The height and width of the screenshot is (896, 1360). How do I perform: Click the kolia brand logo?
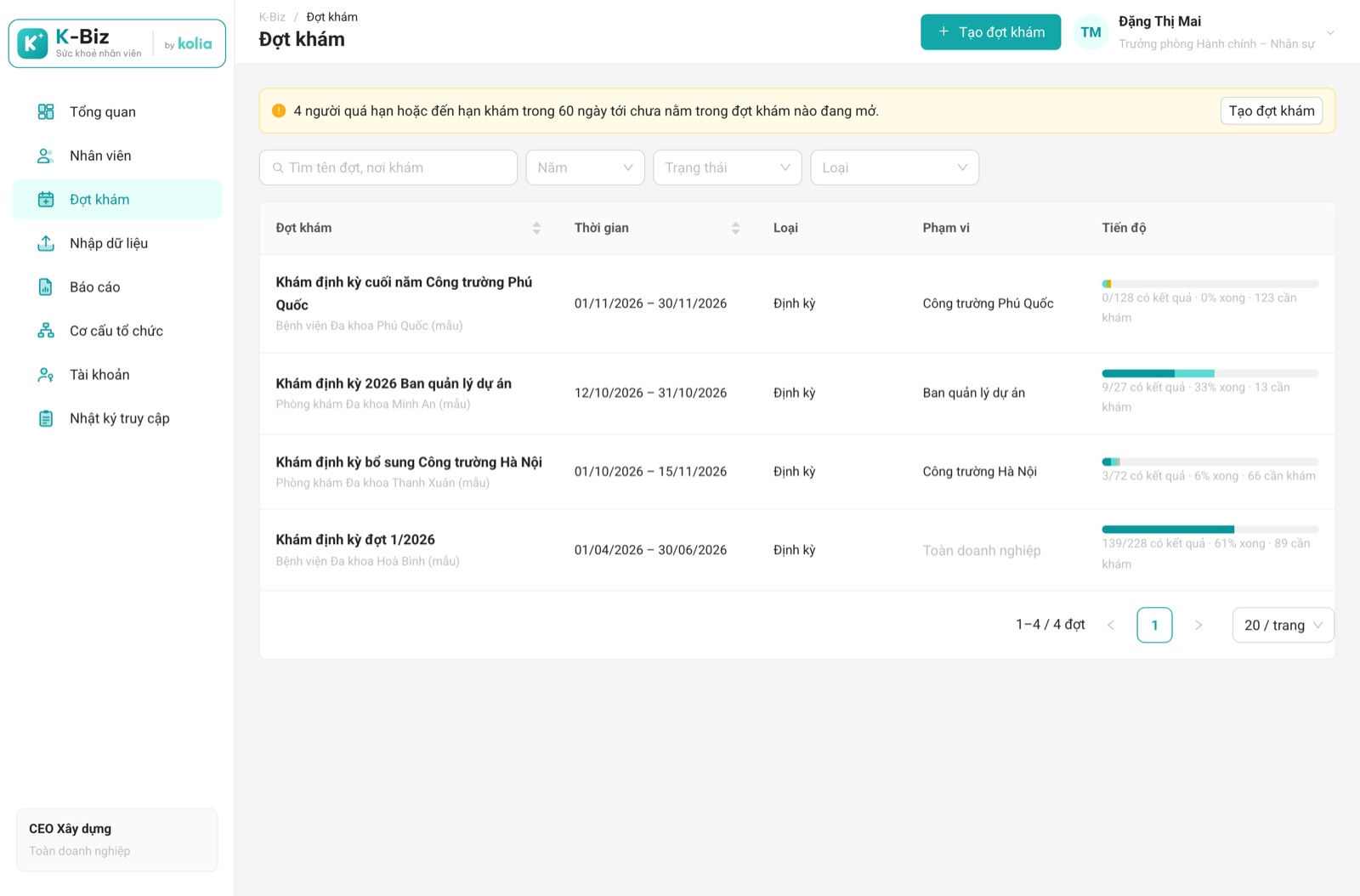point(195,43)
